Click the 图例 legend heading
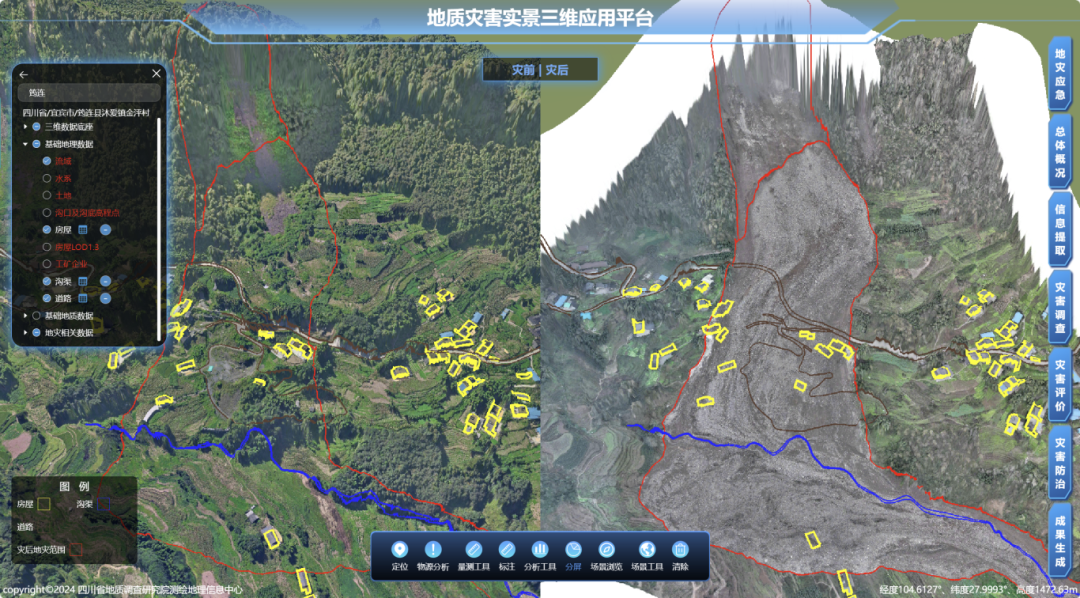1080x598 pixels. click(x=74, y=486)
